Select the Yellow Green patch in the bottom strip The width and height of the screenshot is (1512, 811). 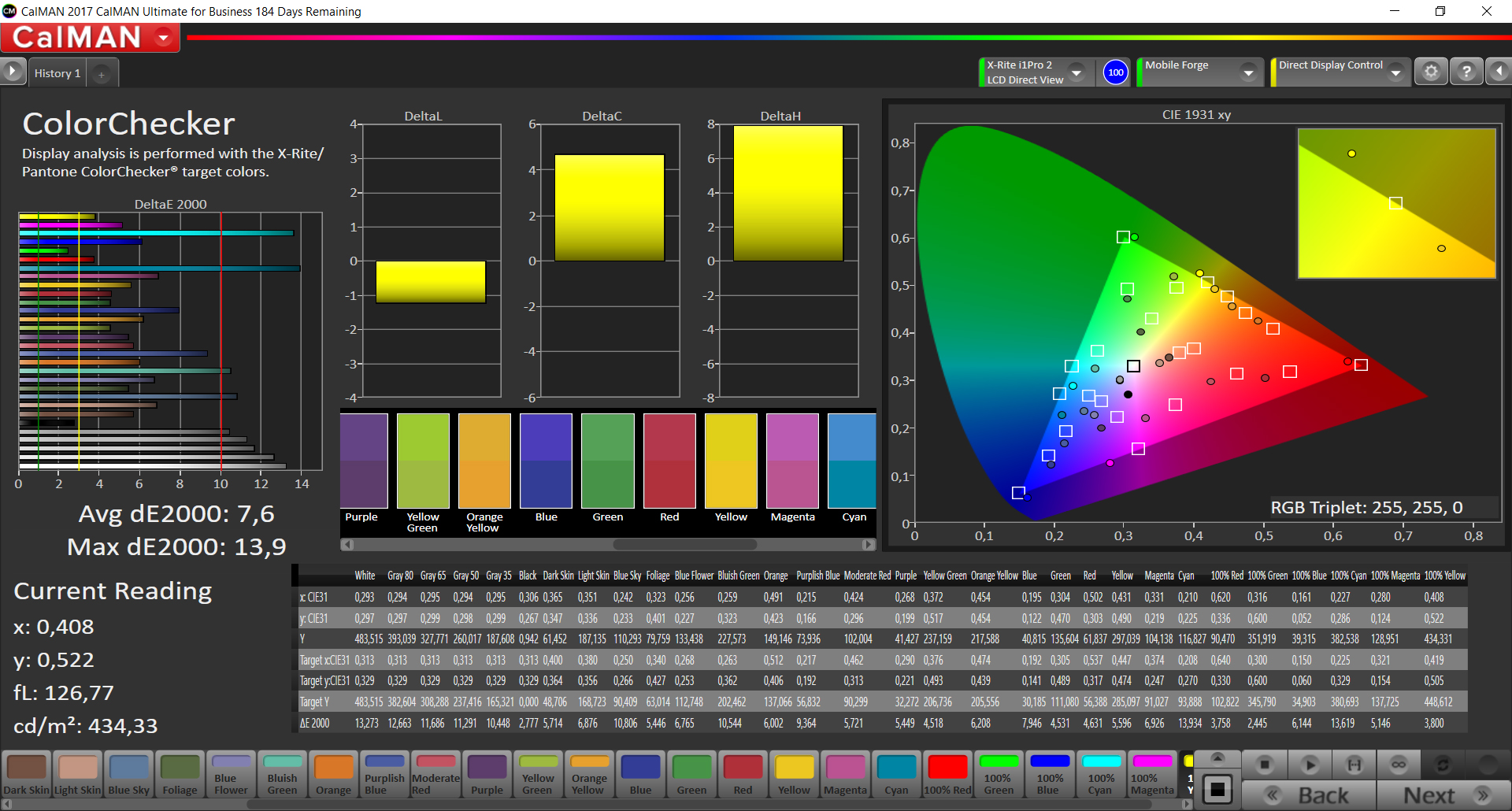(538, 775)
